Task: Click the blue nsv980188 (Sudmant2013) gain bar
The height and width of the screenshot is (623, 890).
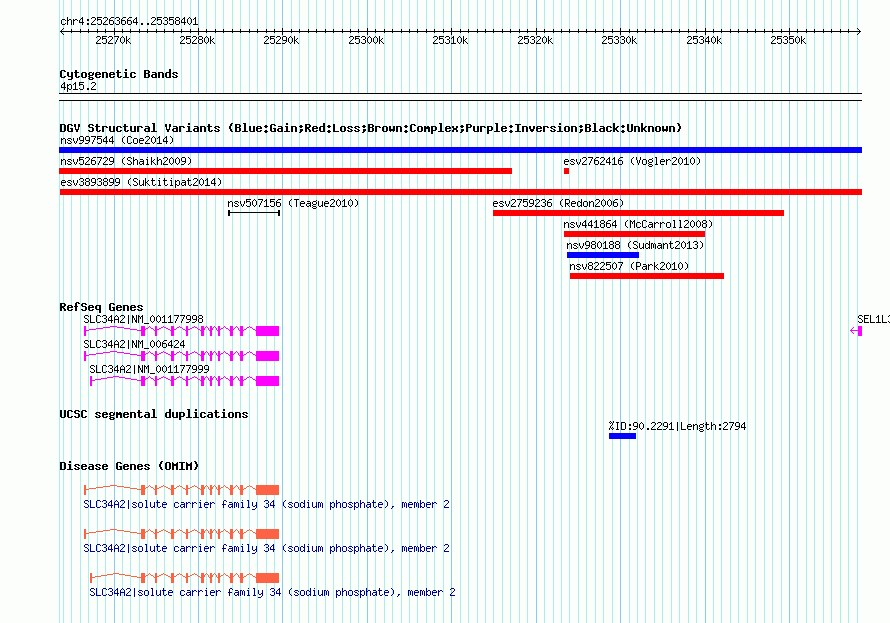Action: [x=603, y=255]
